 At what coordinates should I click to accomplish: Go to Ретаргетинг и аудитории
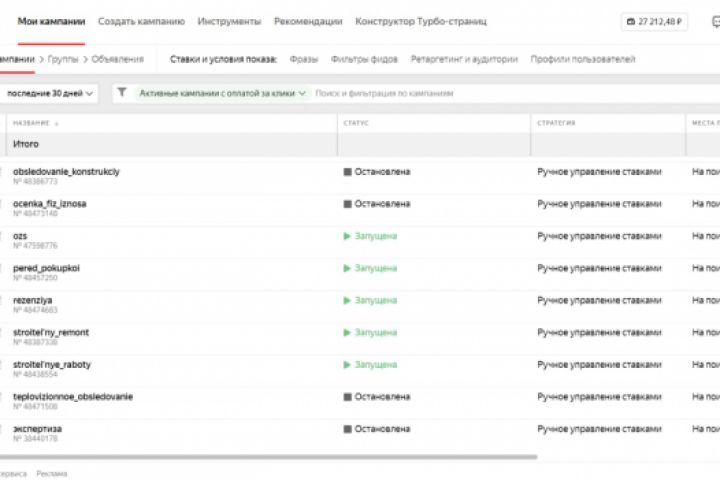click(464, 59)
